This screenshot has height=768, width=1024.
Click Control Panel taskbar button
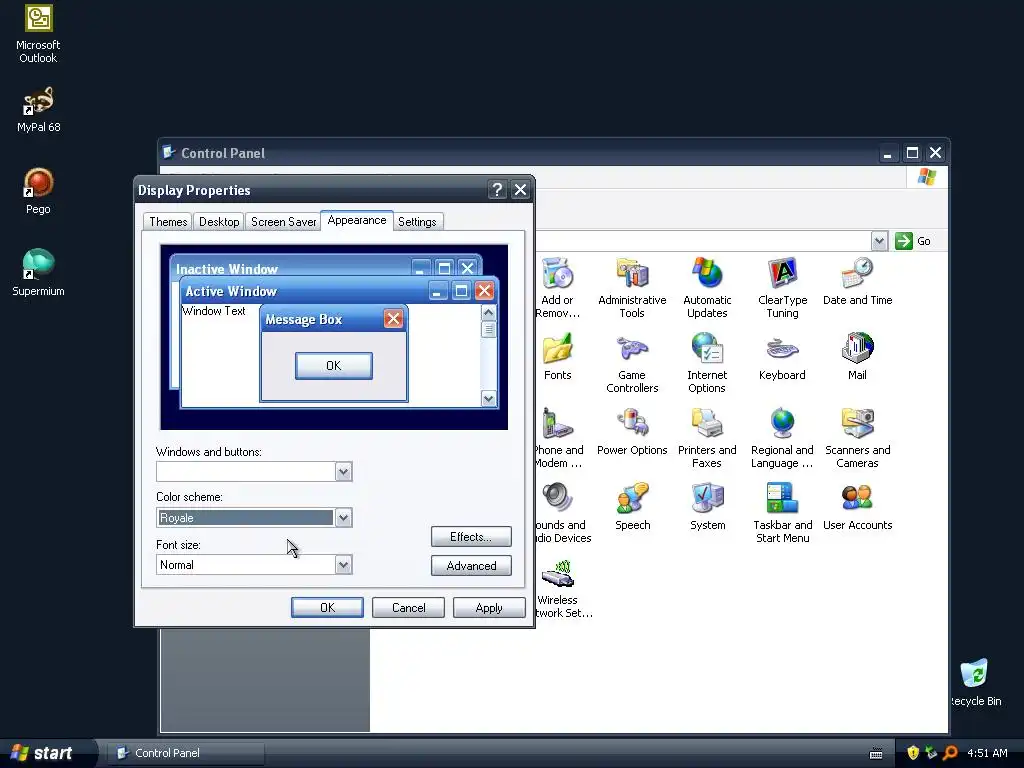[x=186, y=753]
